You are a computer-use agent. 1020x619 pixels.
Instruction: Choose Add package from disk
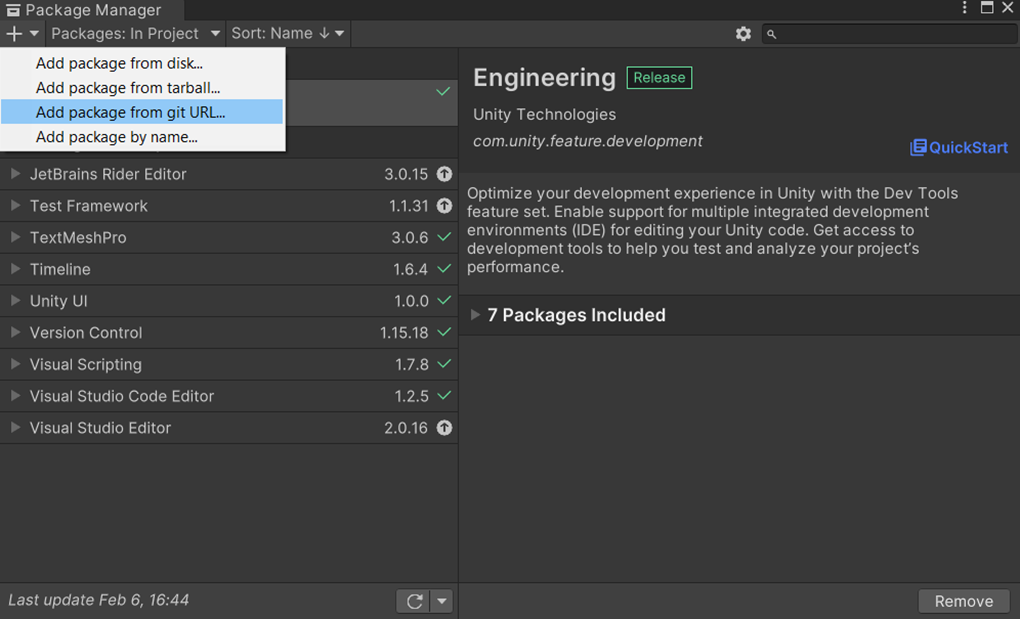coord(142,63)
